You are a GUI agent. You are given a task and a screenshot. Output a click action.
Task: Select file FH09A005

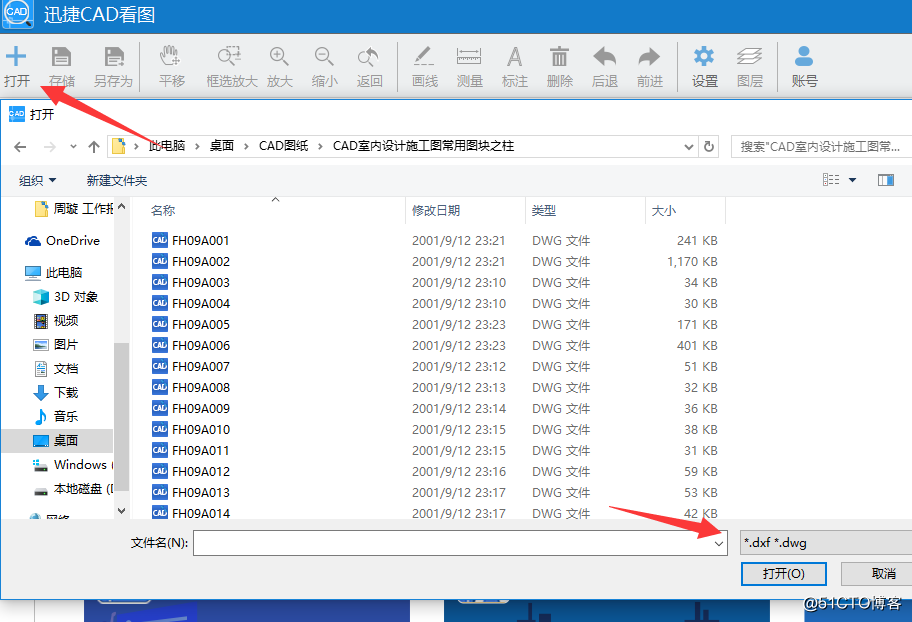[x=190, y=324]
